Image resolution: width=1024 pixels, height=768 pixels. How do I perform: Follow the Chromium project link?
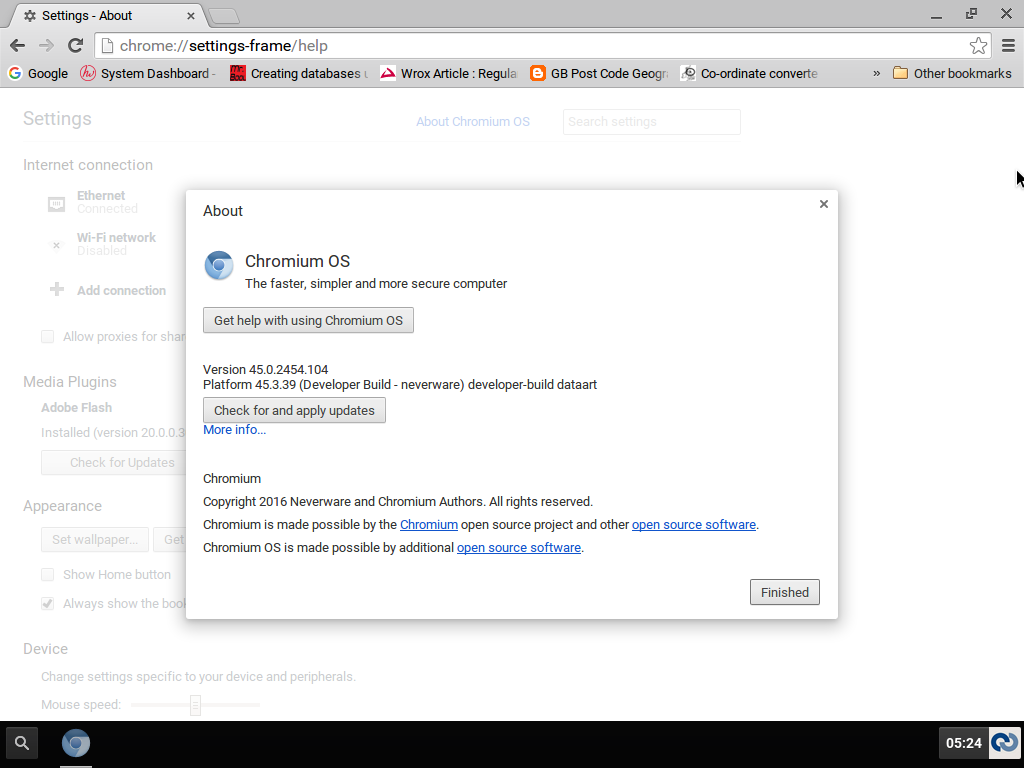428,524
